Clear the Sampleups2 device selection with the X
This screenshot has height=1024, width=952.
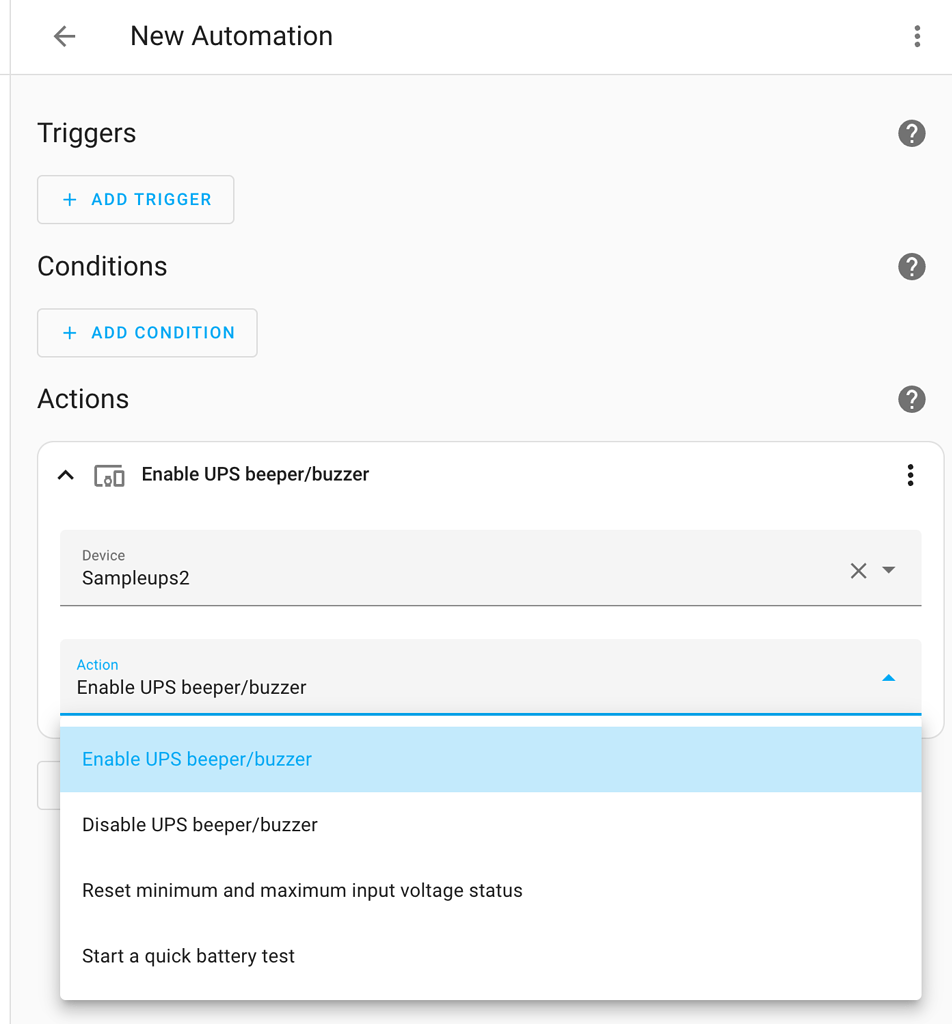tap(858, 570)
